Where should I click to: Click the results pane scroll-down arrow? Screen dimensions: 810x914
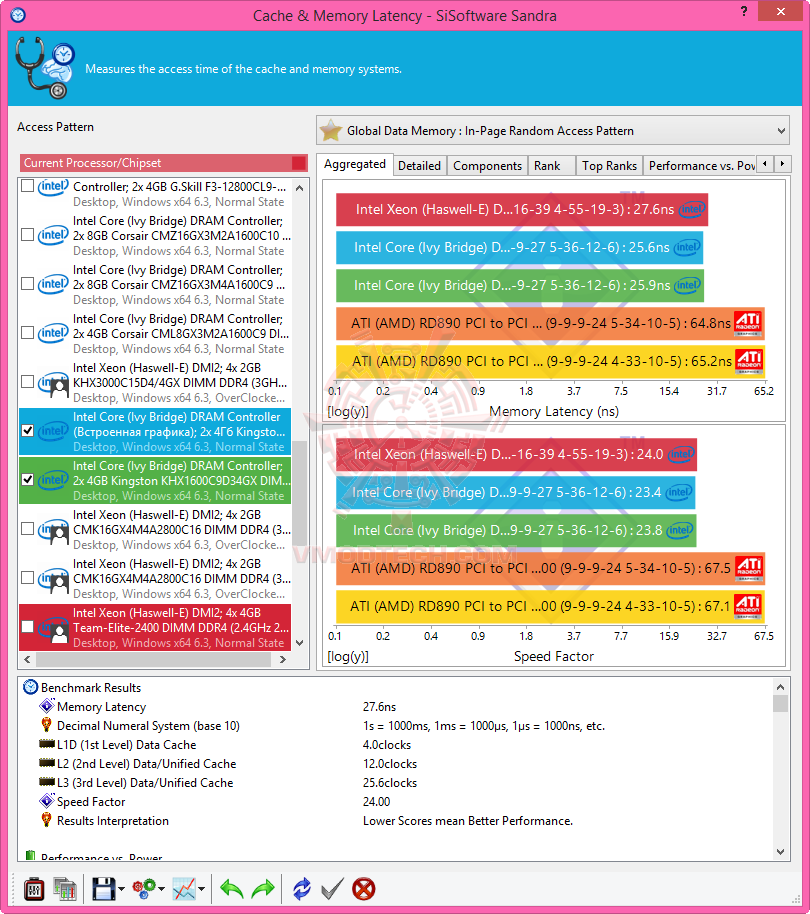[x=781, y=852]
